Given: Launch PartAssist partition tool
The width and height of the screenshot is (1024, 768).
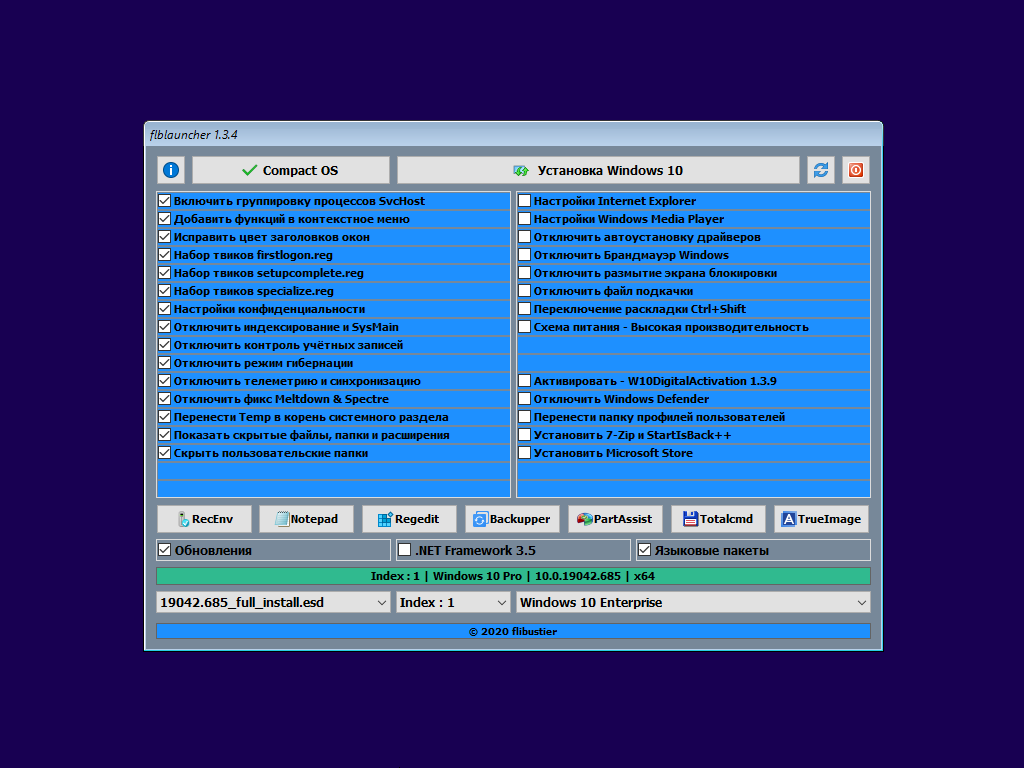Looking at the screenshot, I should tap(615, 518).
